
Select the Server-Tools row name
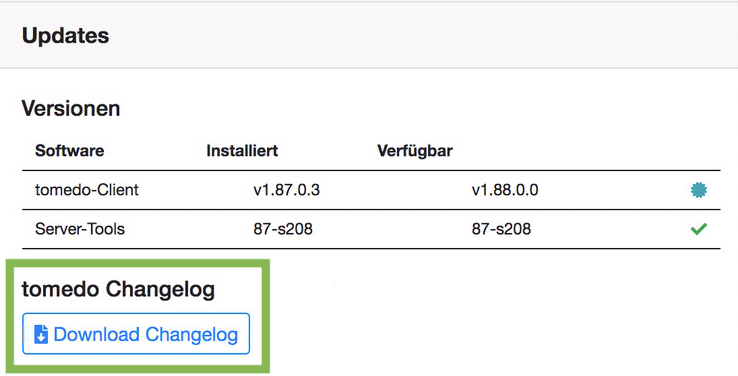click(x=80, y=229)
